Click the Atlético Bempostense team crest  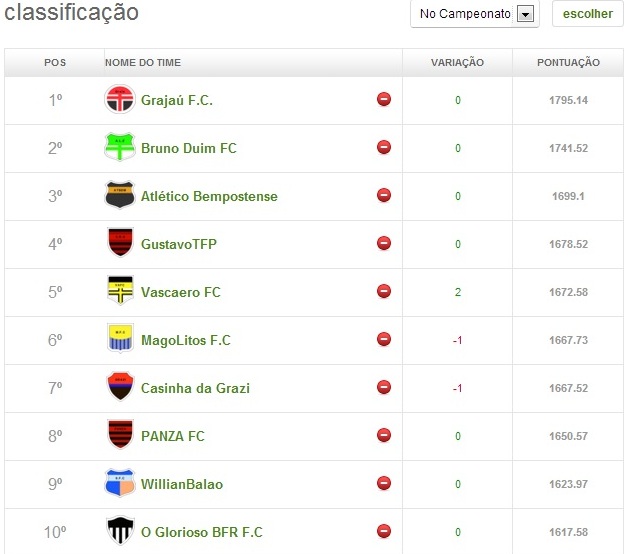tap(119, 196)
